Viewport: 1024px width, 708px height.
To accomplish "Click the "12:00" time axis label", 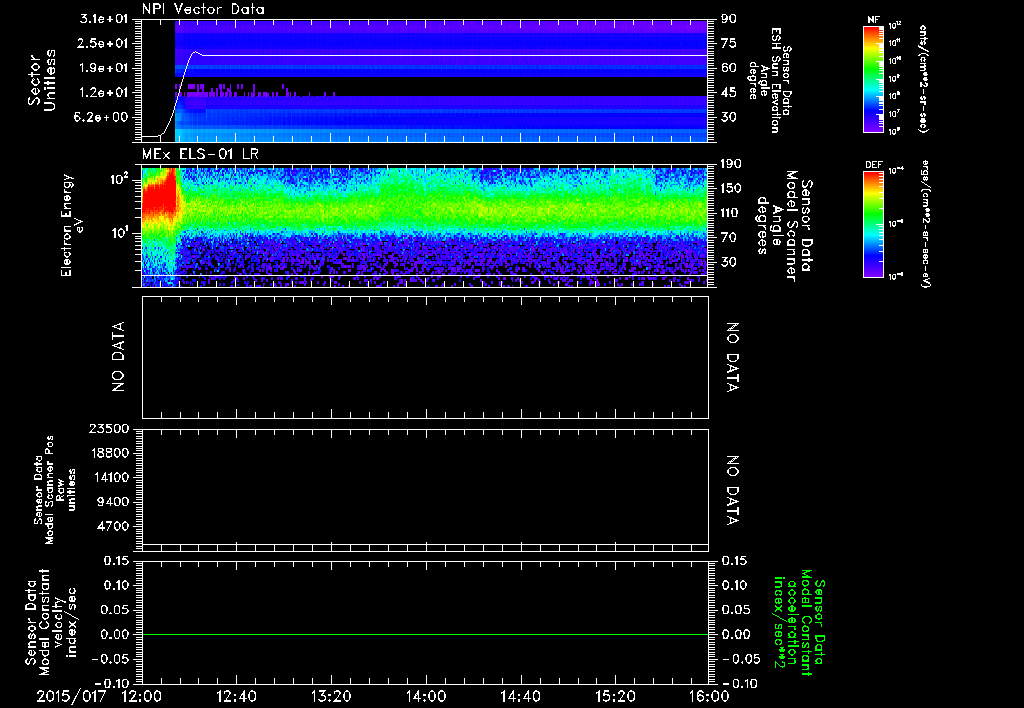I will (x=142, y=697).
